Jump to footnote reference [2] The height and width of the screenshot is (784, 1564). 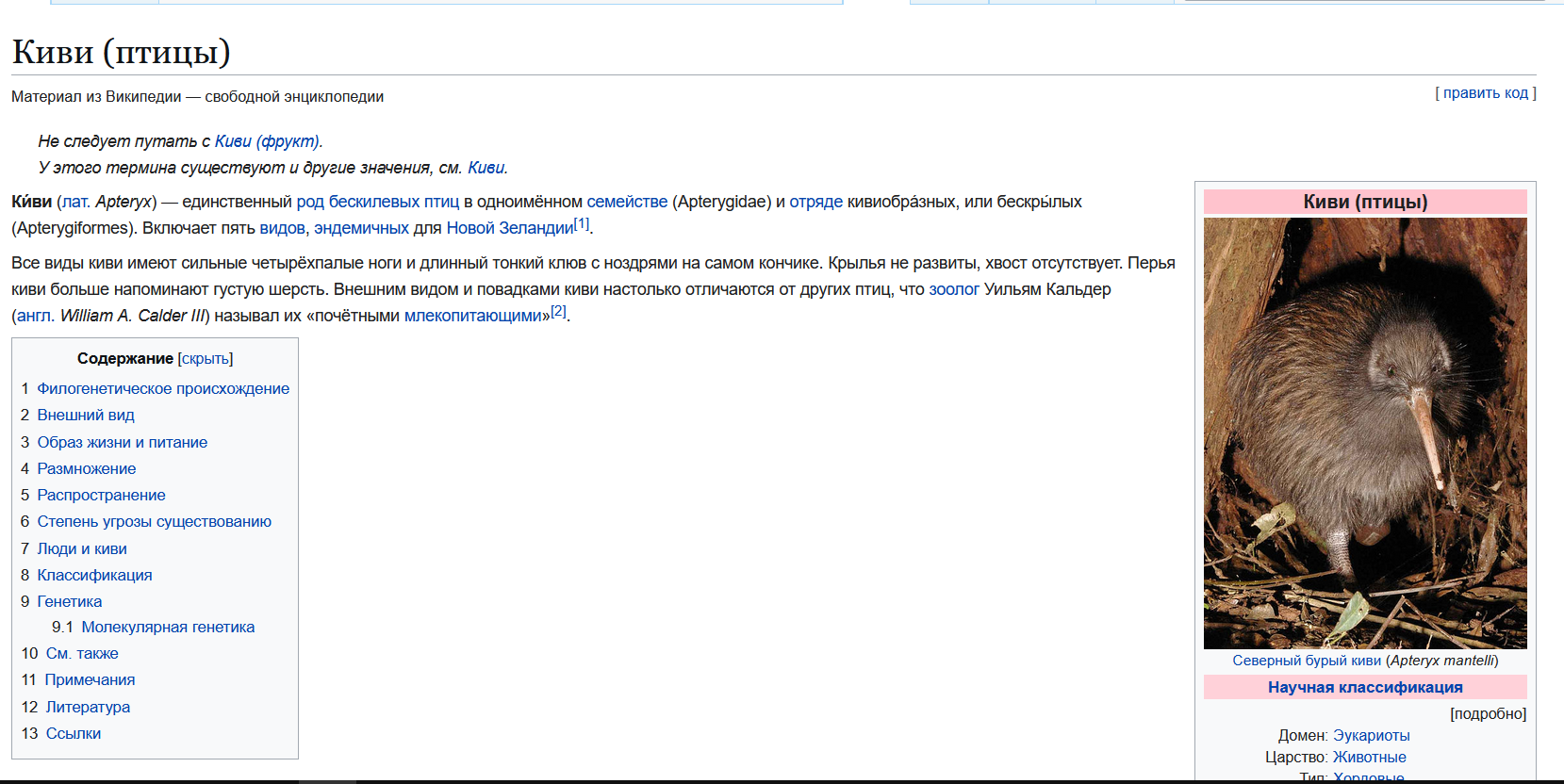558,311
